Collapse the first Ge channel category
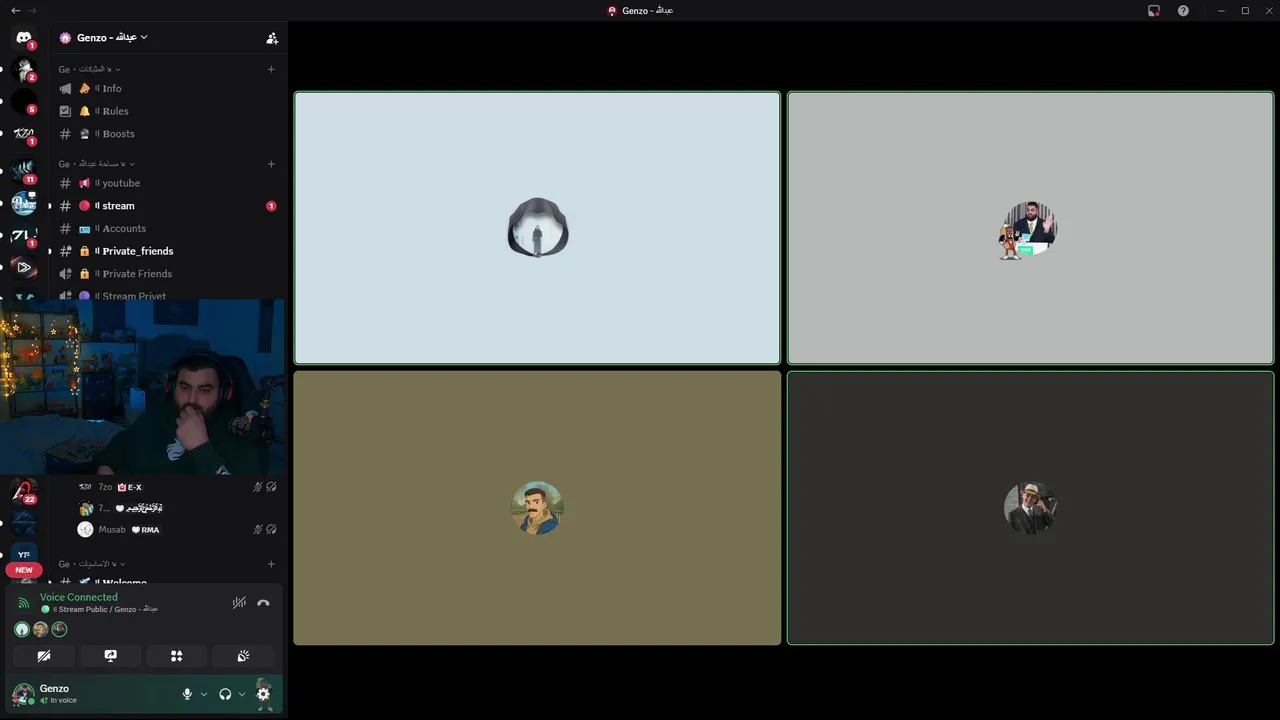This screenshot has height=720, width=1280. 89,69
